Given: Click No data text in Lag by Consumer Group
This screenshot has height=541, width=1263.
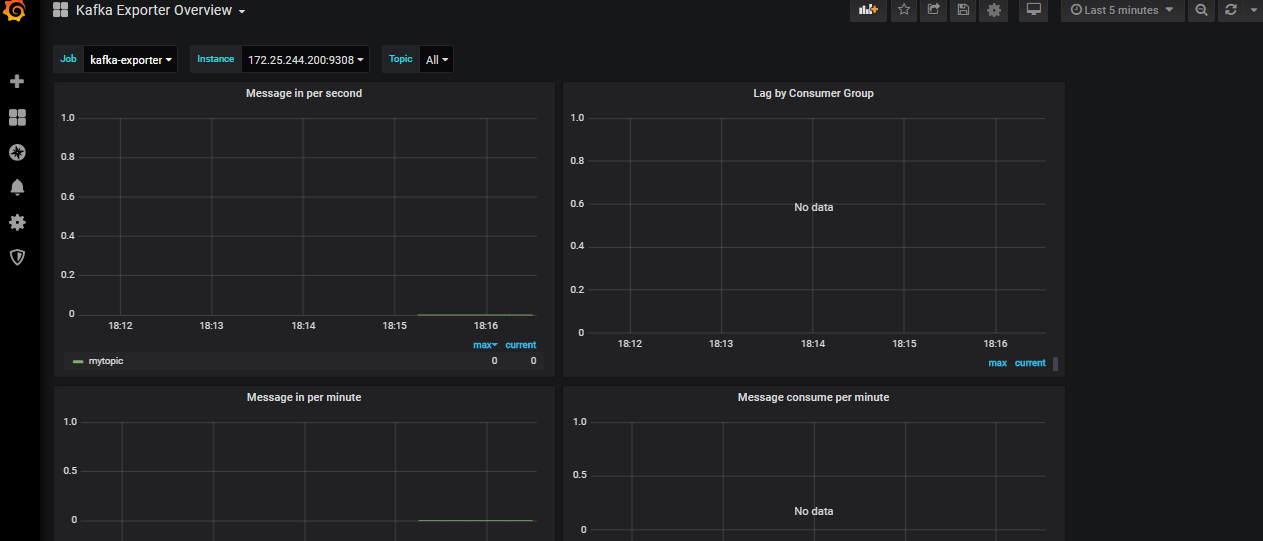Looking at the screenshot, I should click(x=813, y=207).
